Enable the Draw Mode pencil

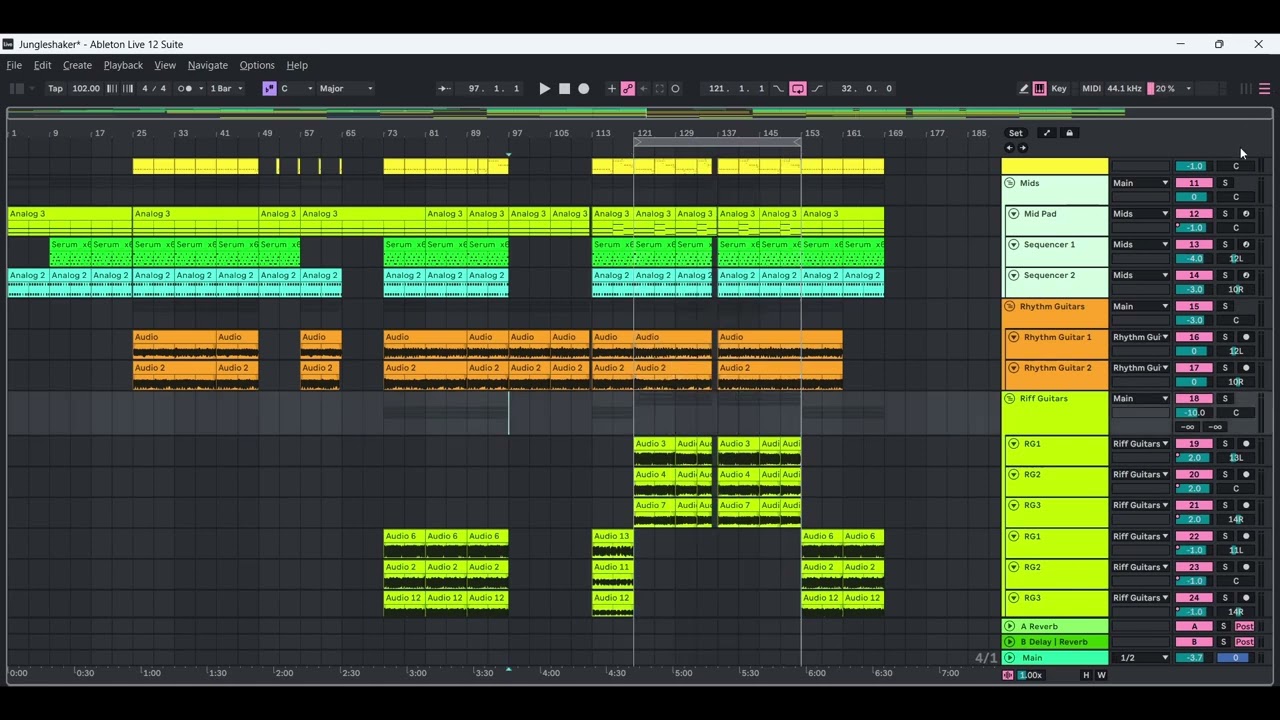[1024, 89]
